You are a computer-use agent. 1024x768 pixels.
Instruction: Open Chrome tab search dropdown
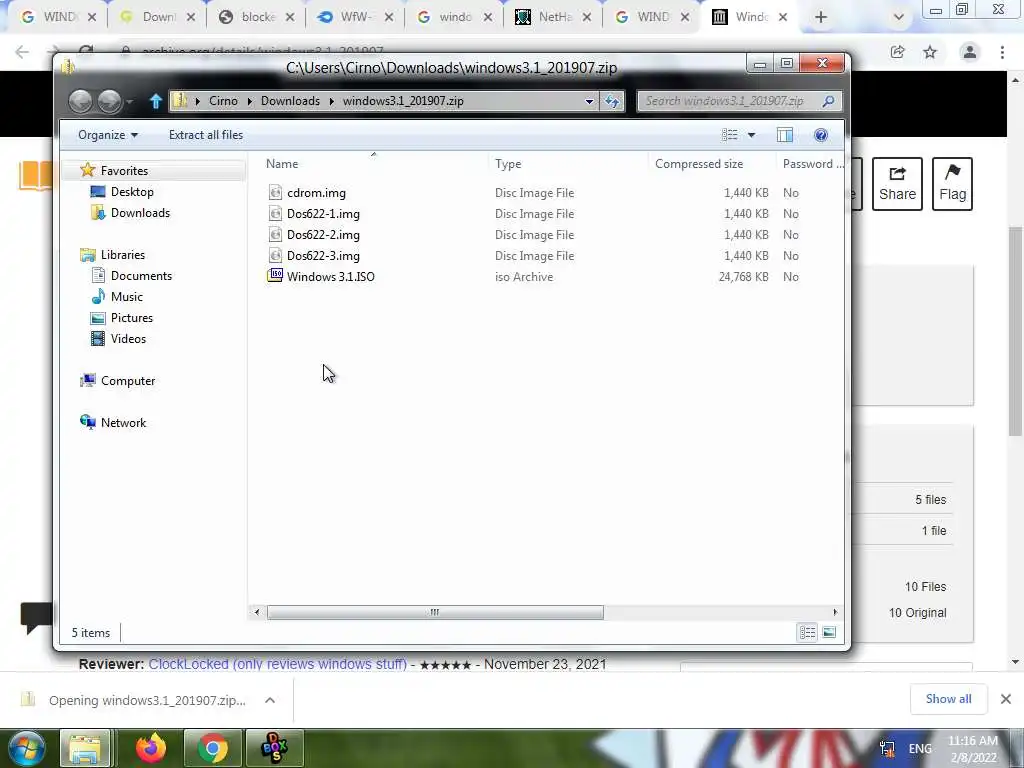tap(899, 18)
